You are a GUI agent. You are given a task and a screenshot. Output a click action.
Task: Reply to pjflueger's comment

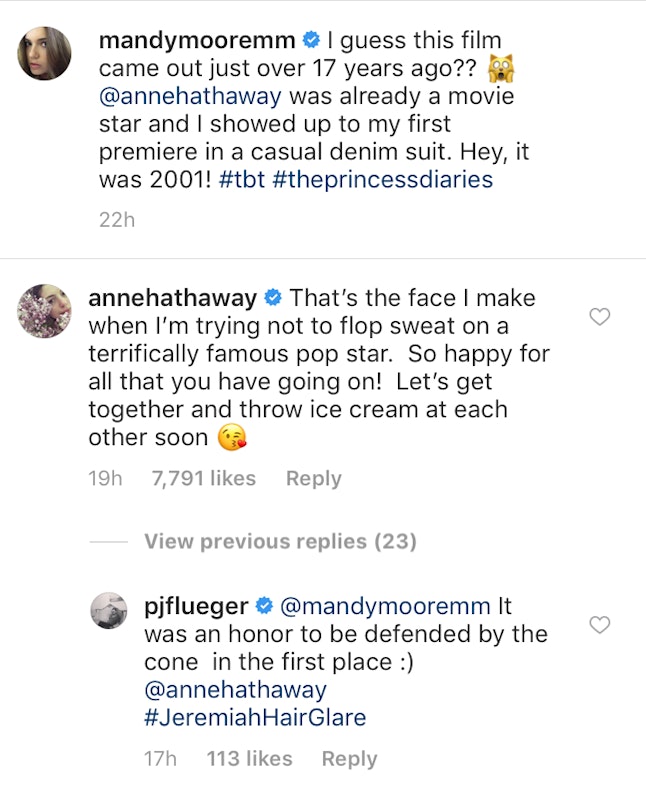tap(349, 759)
